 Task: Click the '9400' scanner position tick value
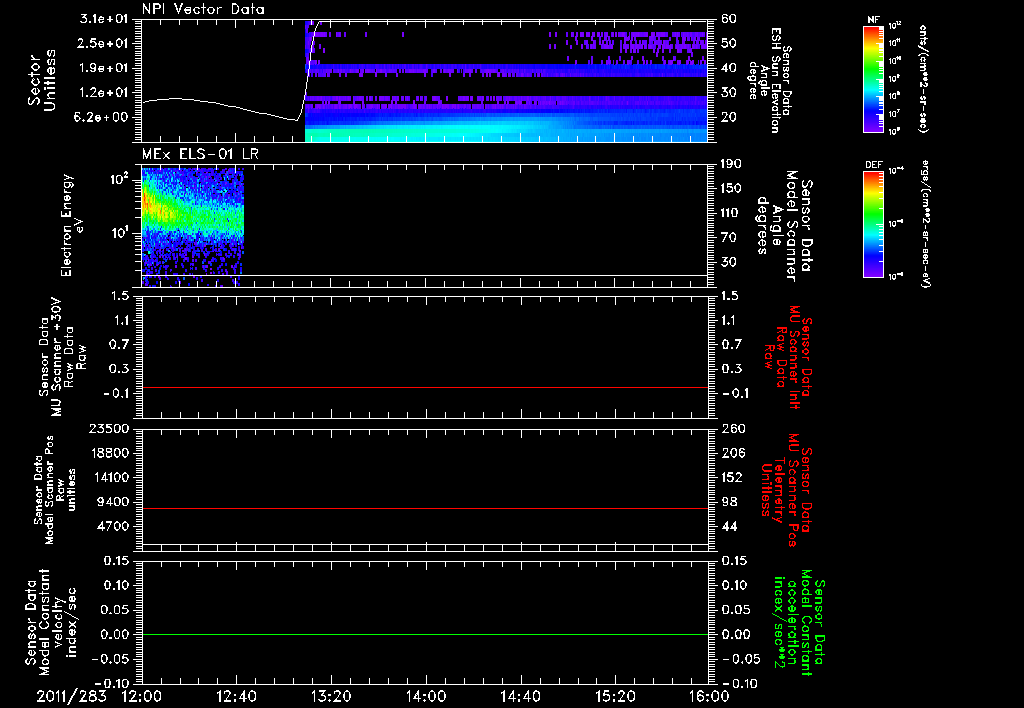click(113, 502)
